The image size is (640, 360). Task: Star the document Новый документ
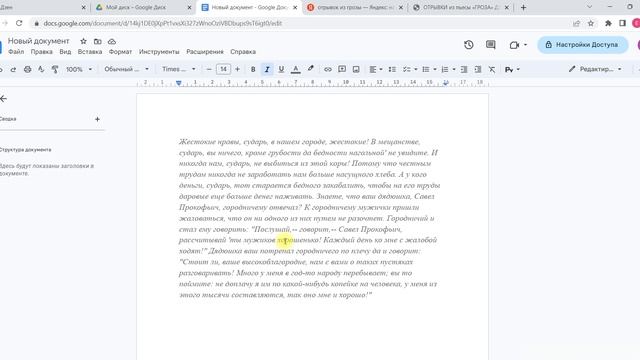pyautogui.click(x=83, y=41)
